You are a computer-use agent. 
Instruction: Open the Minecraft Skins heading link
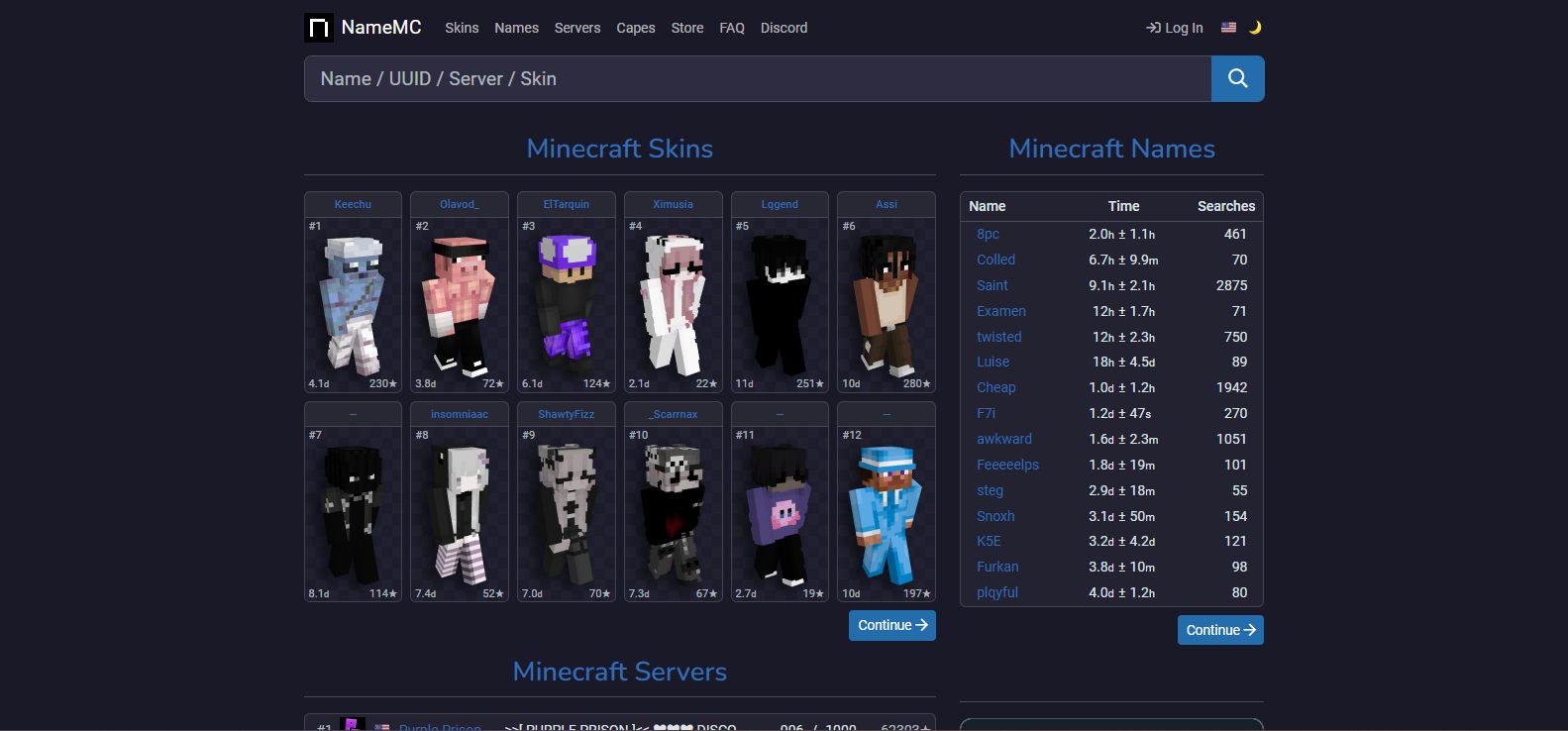tap(620, 149)
